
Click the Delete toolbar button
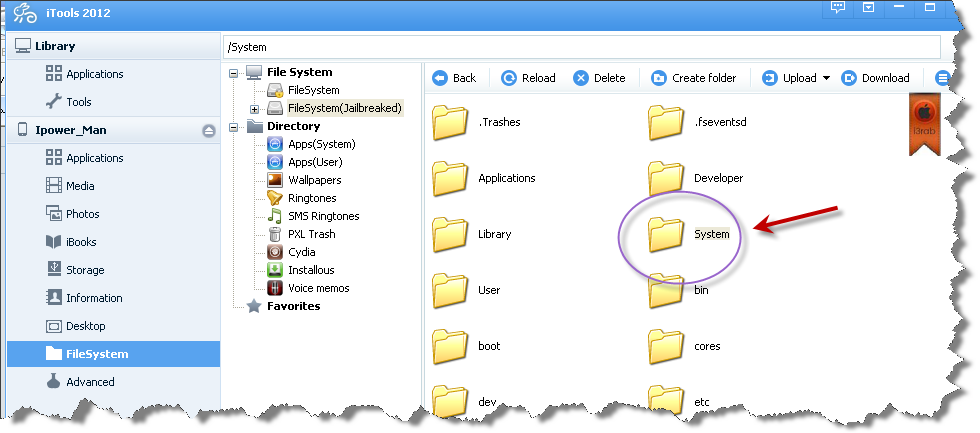pyautogui.click(x=599, y=78)
